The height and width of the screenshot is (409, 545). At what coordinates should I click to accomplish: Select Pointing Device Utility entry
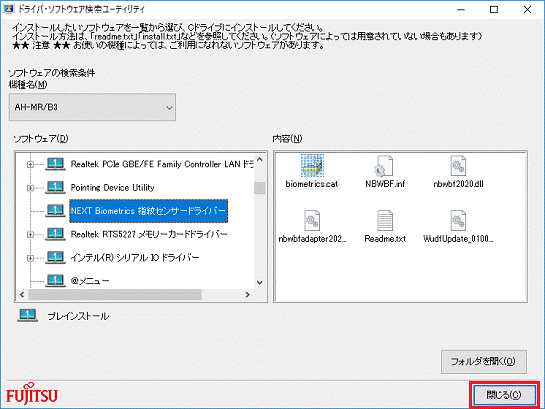coord(112,188)
